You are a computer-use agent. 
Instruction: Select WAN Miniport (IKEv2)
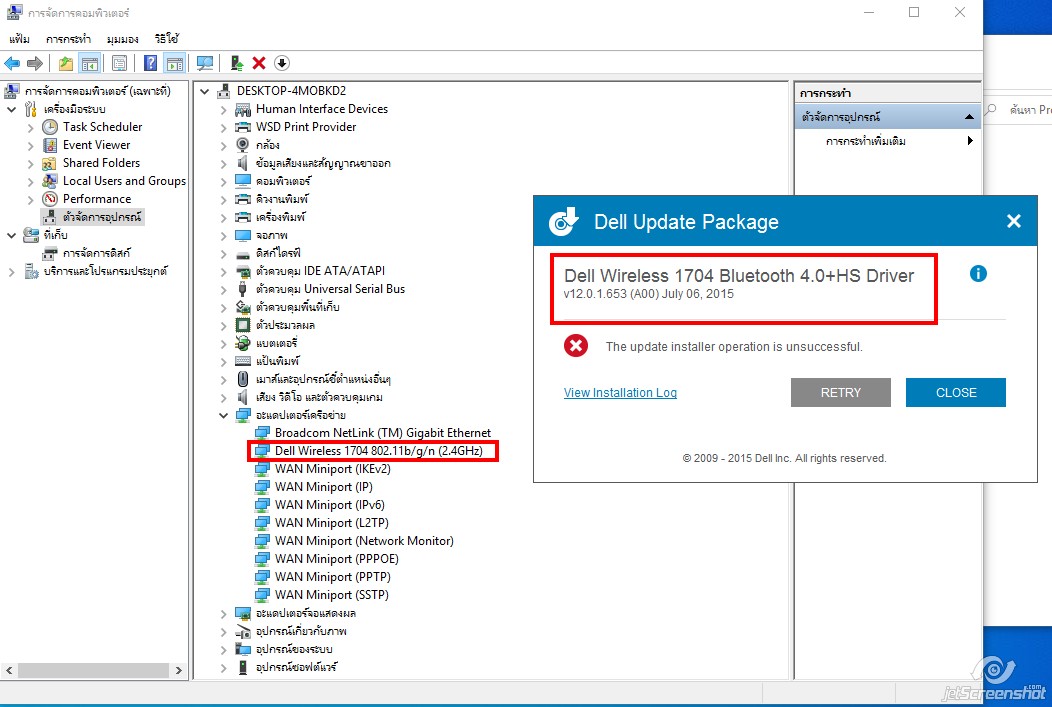click(x=332, y=469)
